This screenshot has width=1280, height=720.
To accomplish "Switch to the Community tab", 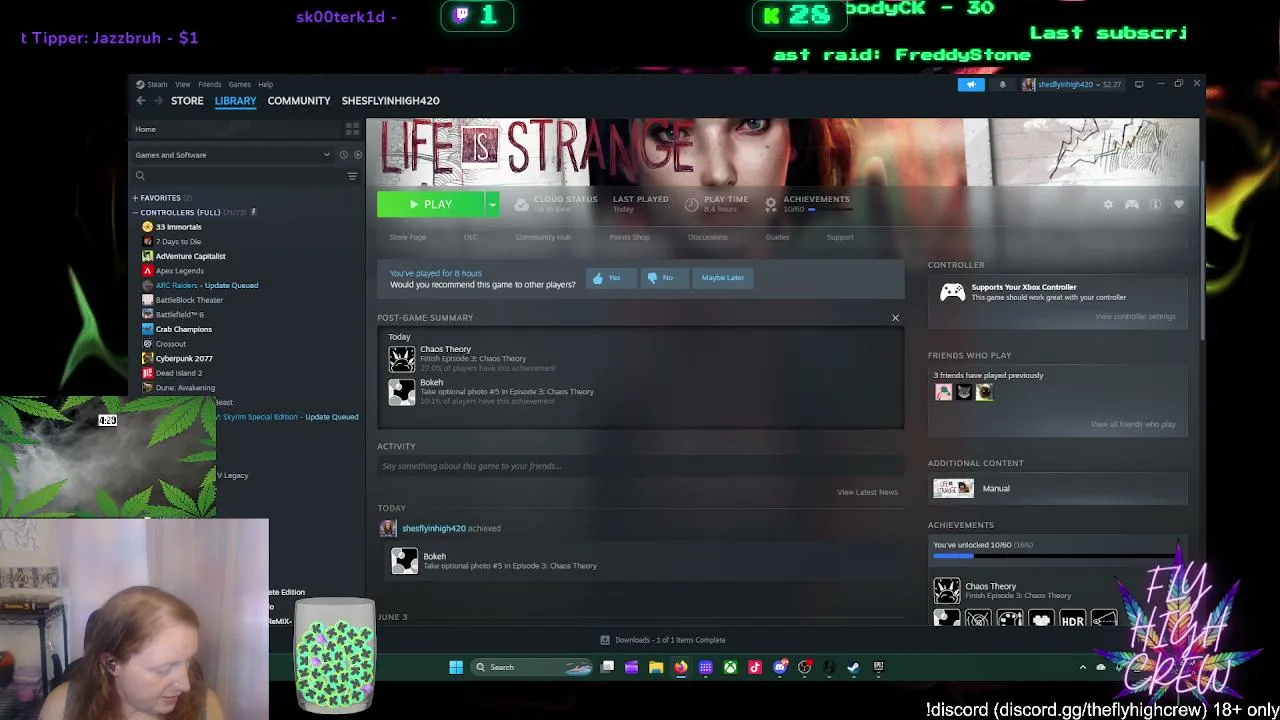I will [299, 101].
